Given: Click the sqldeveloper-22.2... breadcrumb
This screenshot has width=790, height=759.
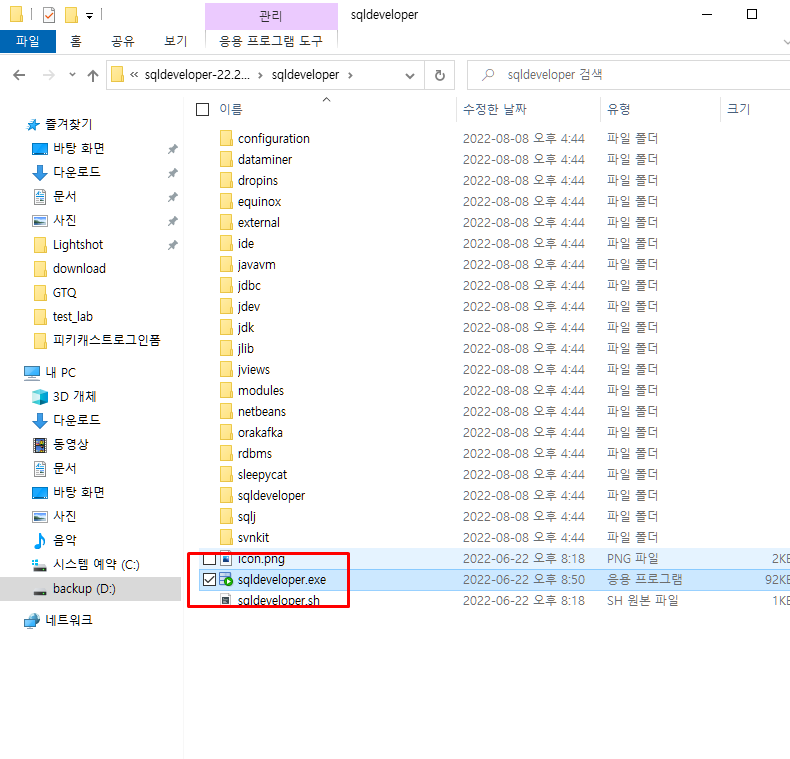Looking at the screenshot, I should coord(197,75).
